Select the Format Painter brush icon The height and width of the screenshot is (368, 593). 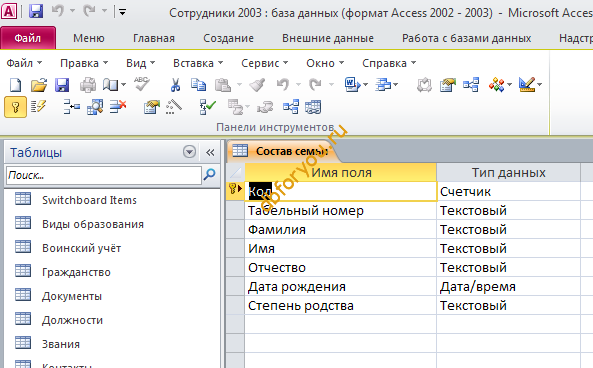258,85
